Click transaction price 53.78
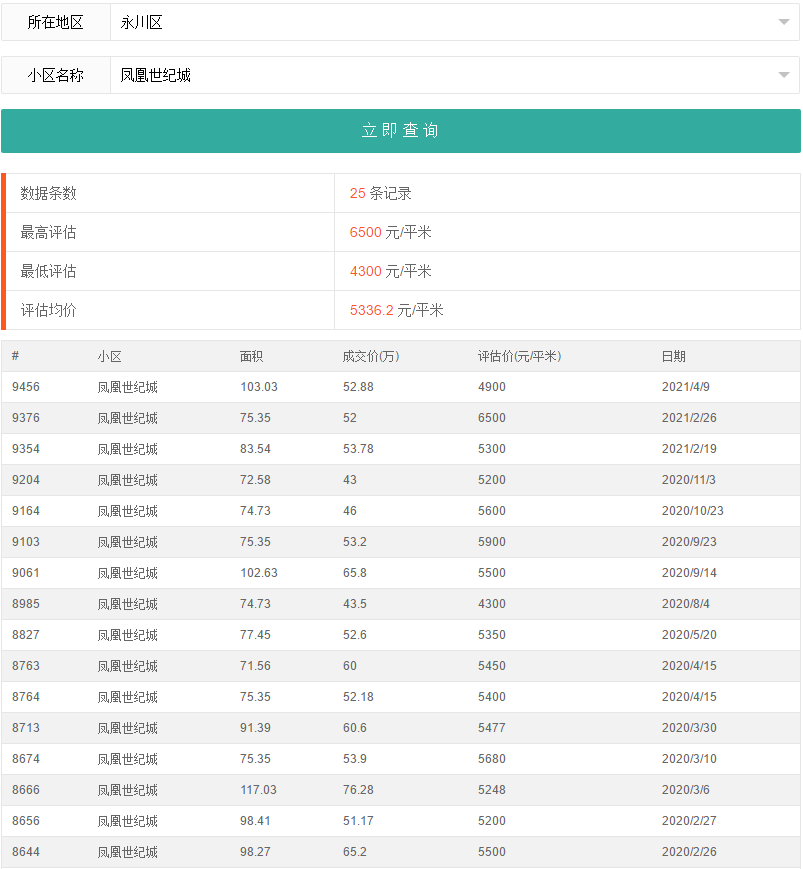The height and width of the screenshot is (869, 803). click(x=358, y=449)
